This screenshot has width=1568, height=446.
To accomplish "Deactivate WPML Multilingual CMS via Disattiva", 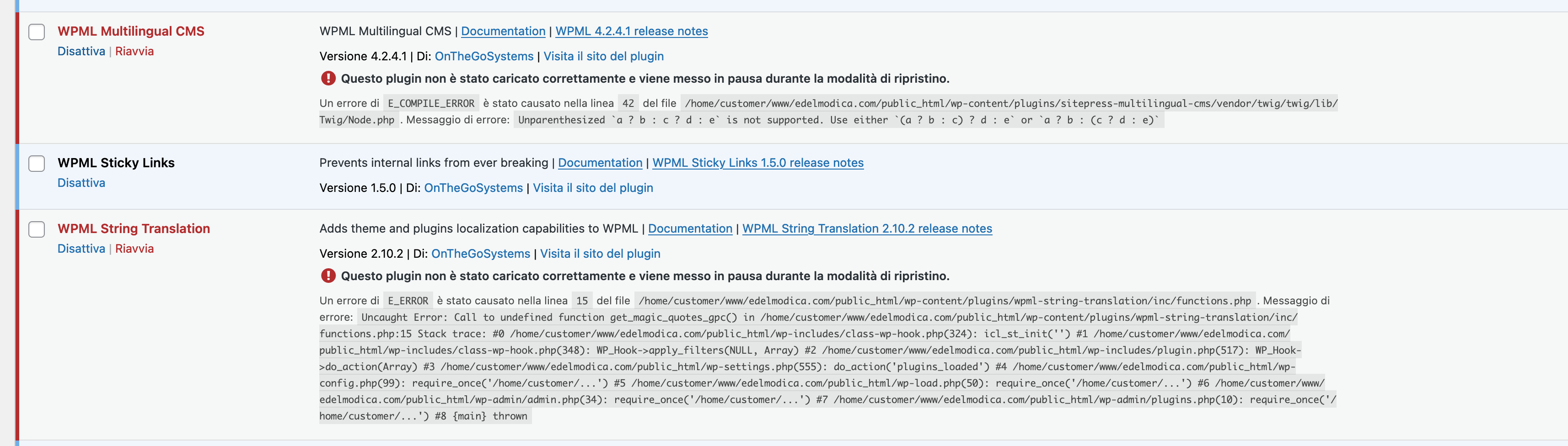I will [81, 51].
